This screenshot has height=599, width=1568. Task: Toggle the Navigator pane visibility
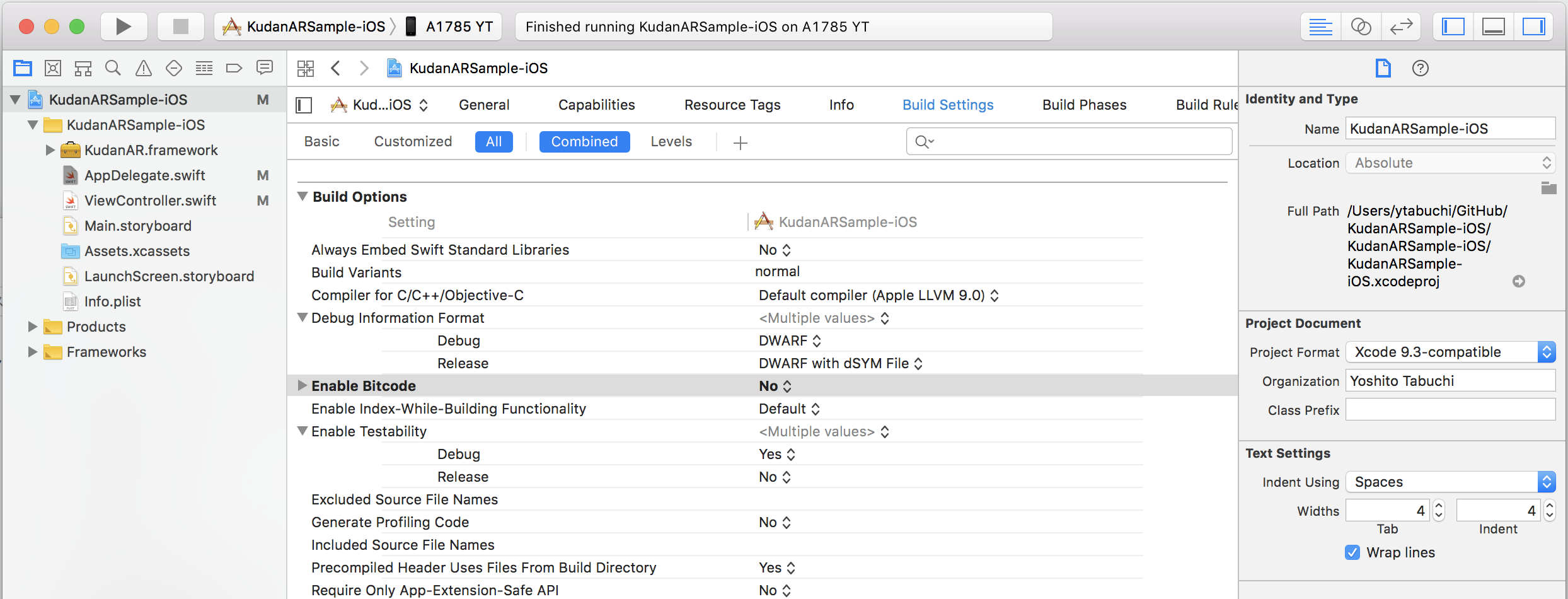pos(1453,26)
